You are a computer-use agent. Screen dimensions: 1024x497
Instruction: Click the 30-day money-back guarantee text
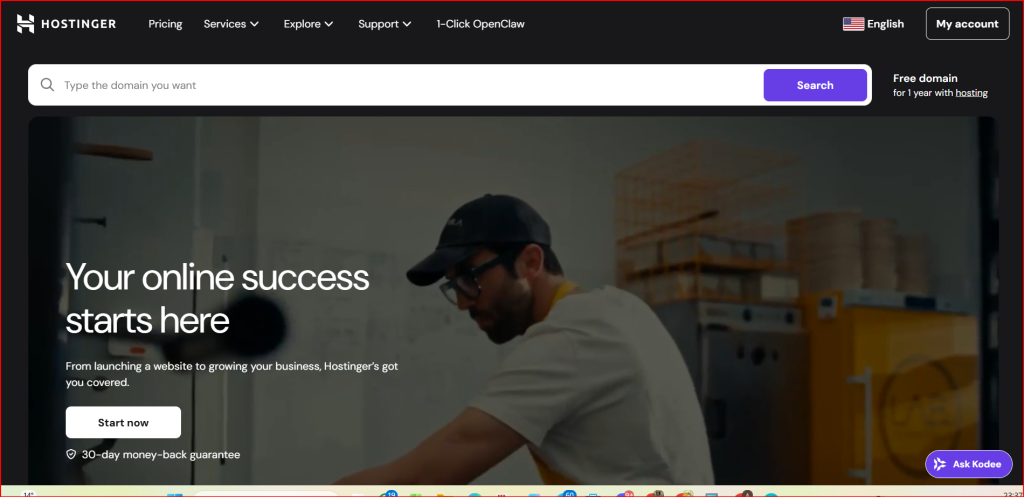[x=161, y=455]
